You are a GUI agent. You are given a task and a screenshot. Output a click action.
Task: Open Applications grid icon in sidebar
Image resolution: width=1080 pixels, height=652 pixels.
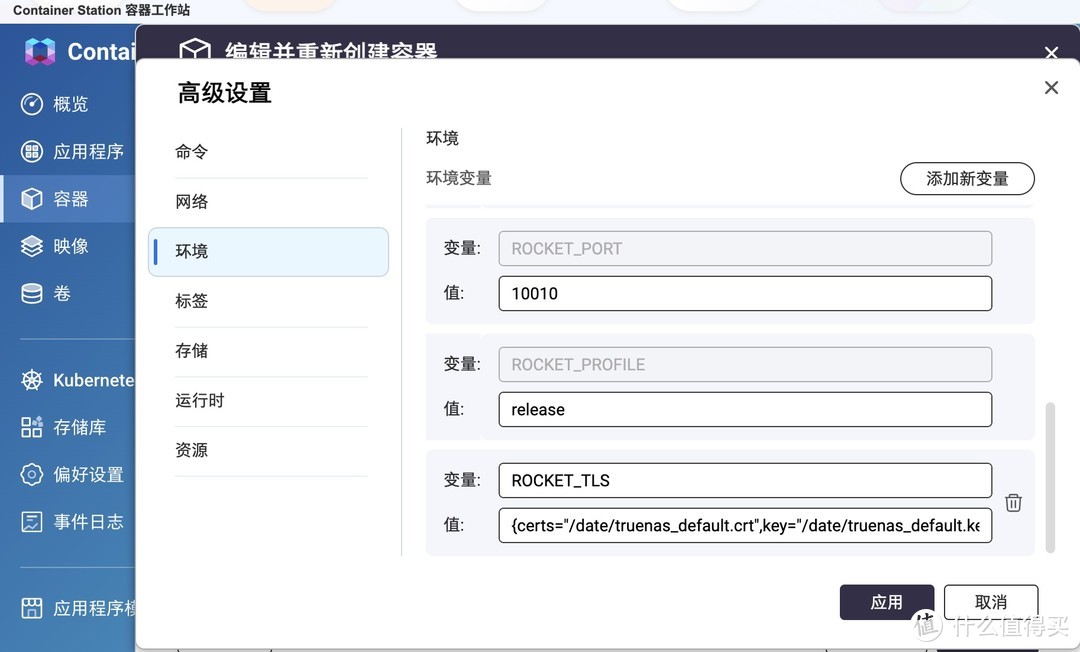32,151
